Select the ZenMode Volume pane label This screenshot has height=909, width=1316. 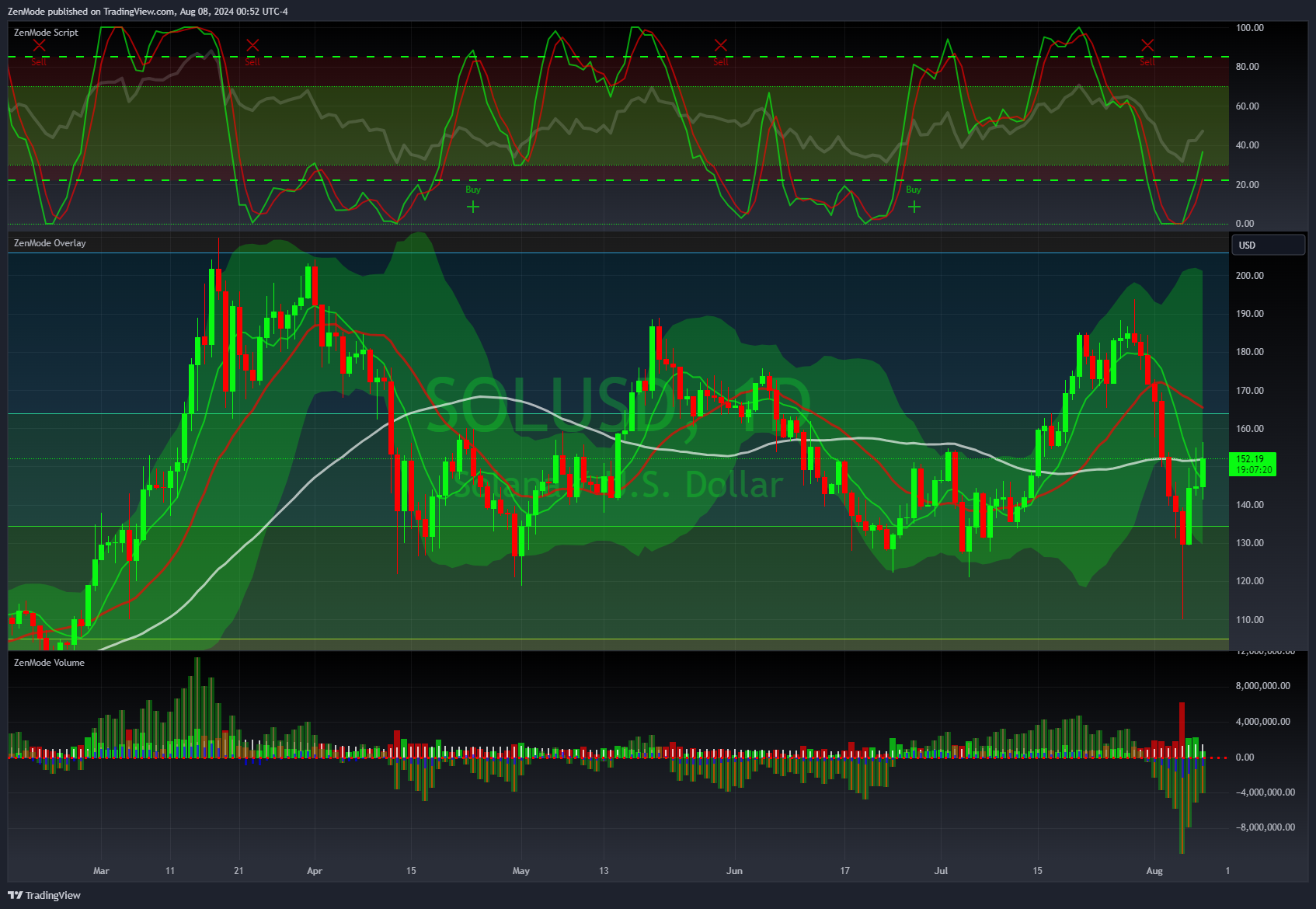click(49, 663)
